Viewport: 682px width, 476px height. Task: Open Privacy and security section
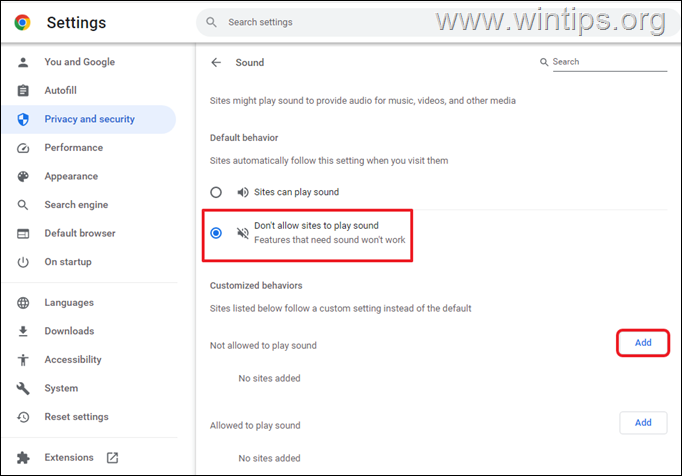tap(90, 119)
